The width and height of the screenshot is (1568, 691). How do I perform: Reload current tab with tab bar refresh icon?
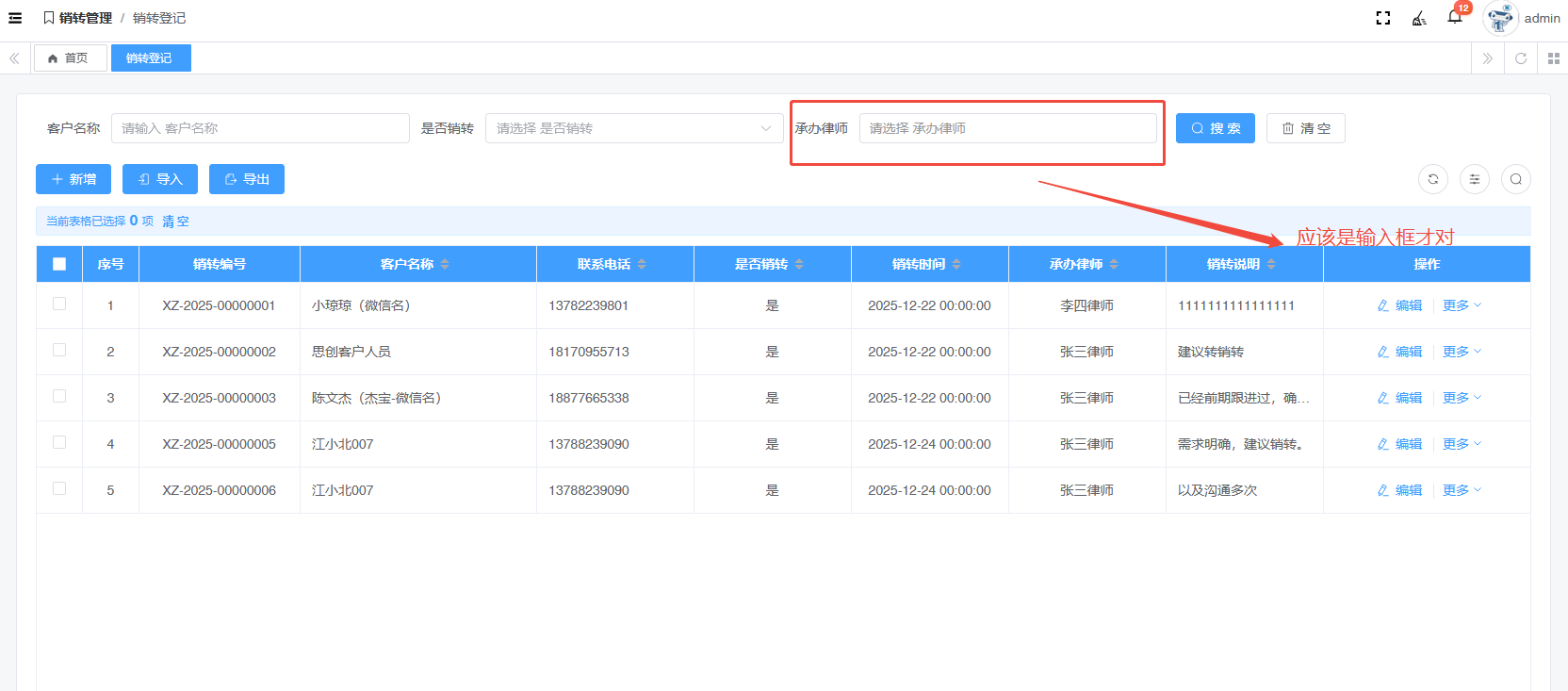[1521, 58]
